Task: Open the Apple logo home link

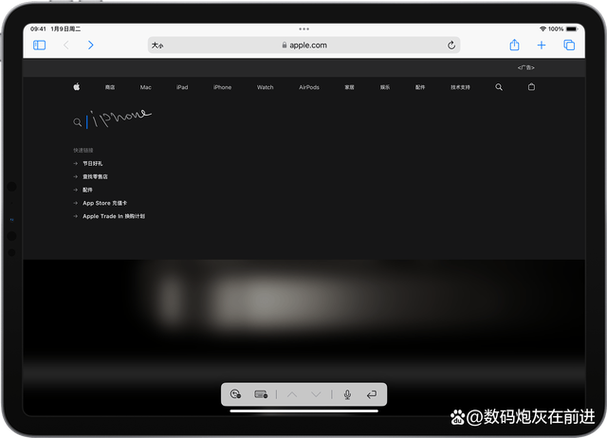Action: [77, 87]
